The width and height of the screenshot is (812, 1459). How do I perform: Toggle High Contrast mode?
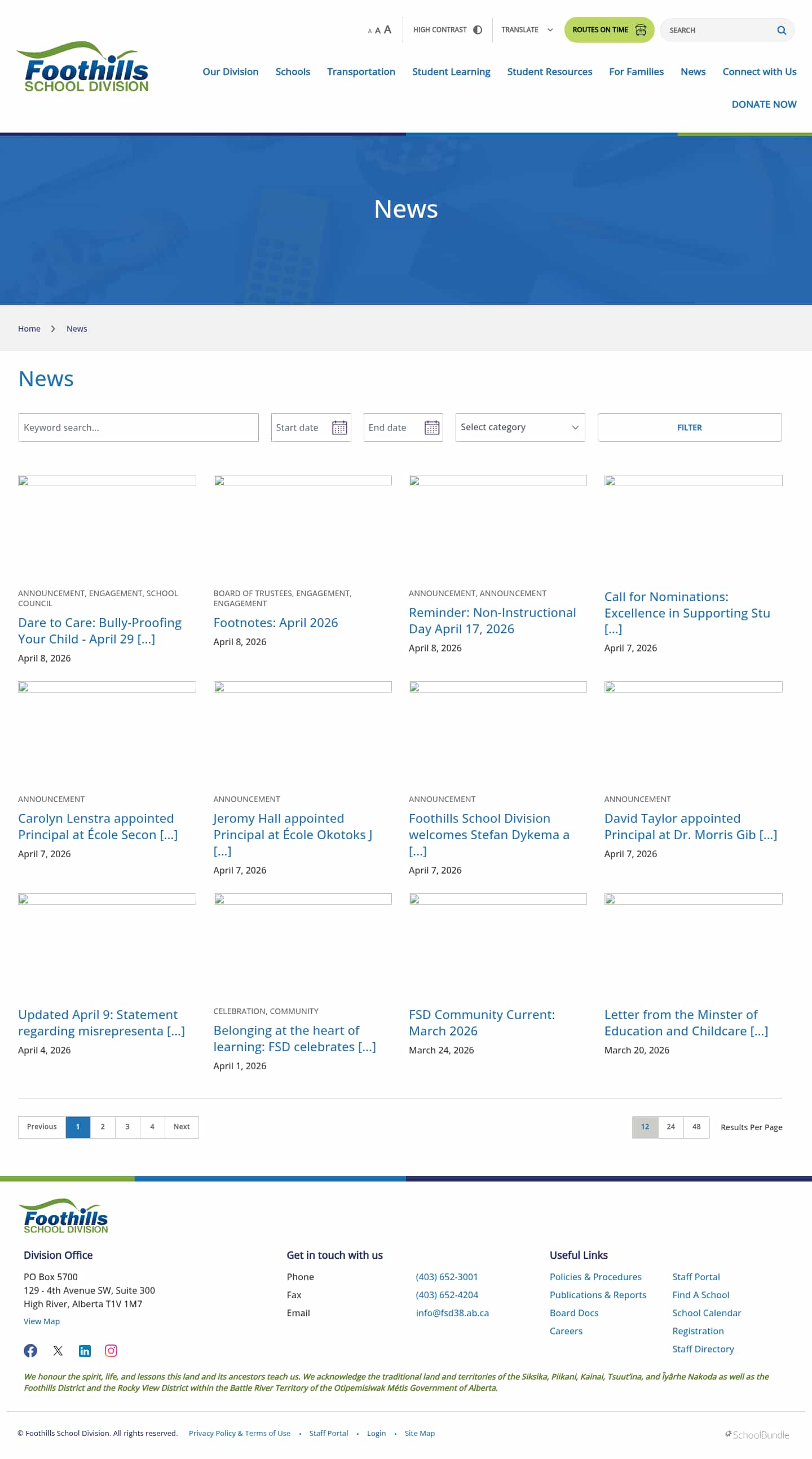[x=447, y=29]
